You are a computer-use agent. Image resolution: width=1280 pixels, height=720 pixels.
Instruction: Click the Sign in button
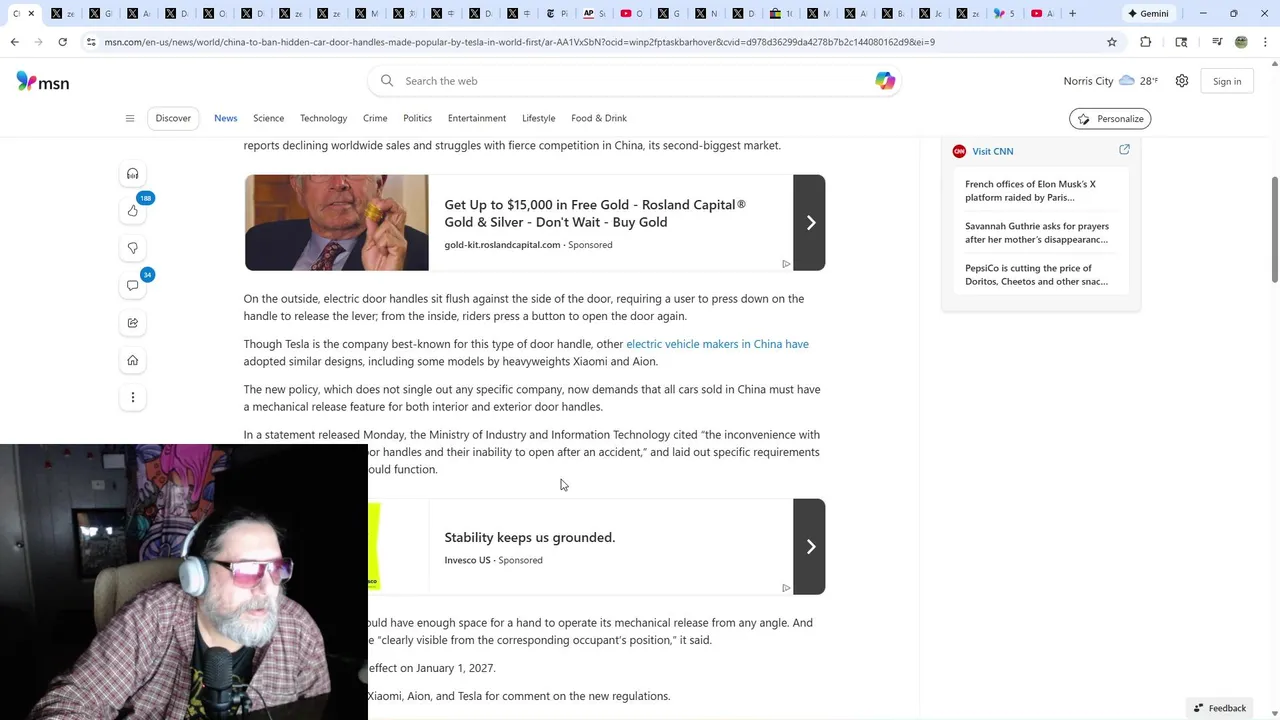(x=1227, y=81)
